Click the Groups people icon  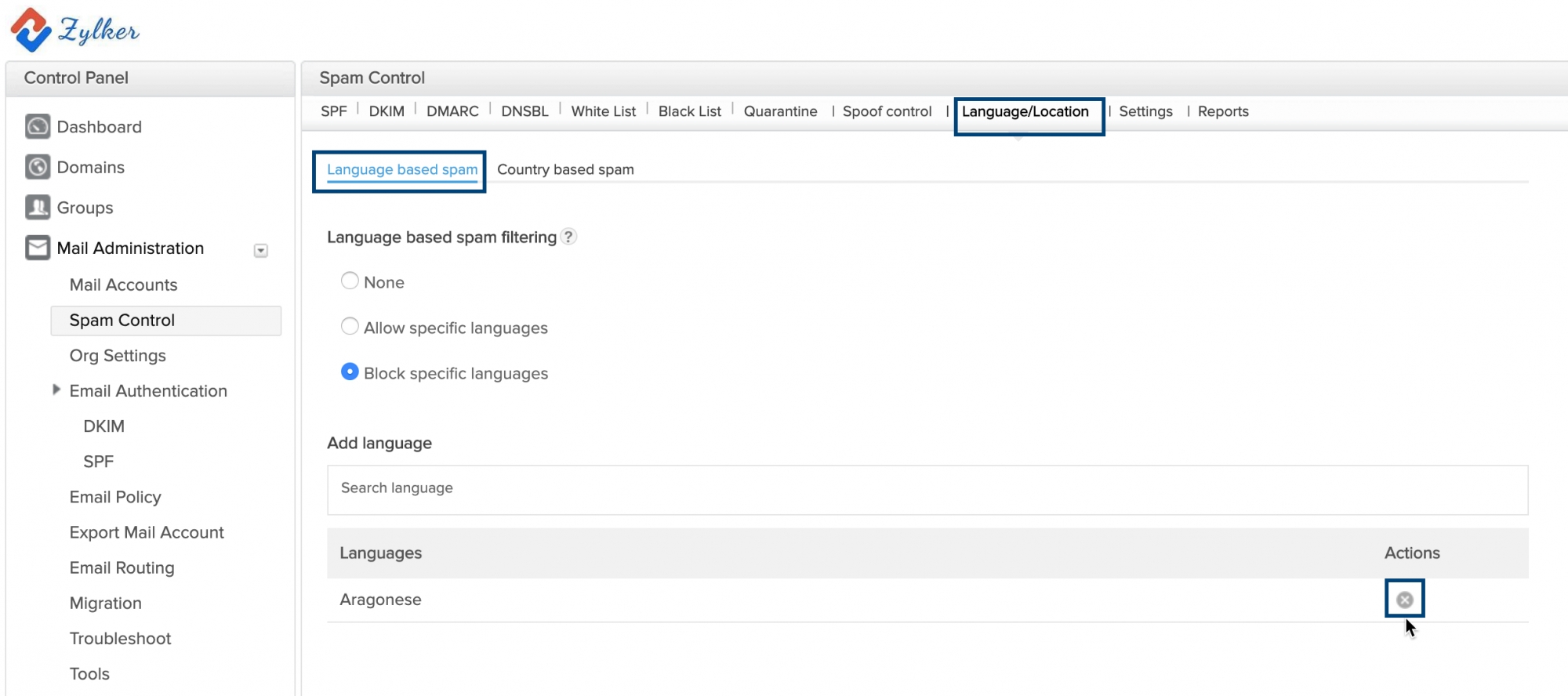coord(38,207)
